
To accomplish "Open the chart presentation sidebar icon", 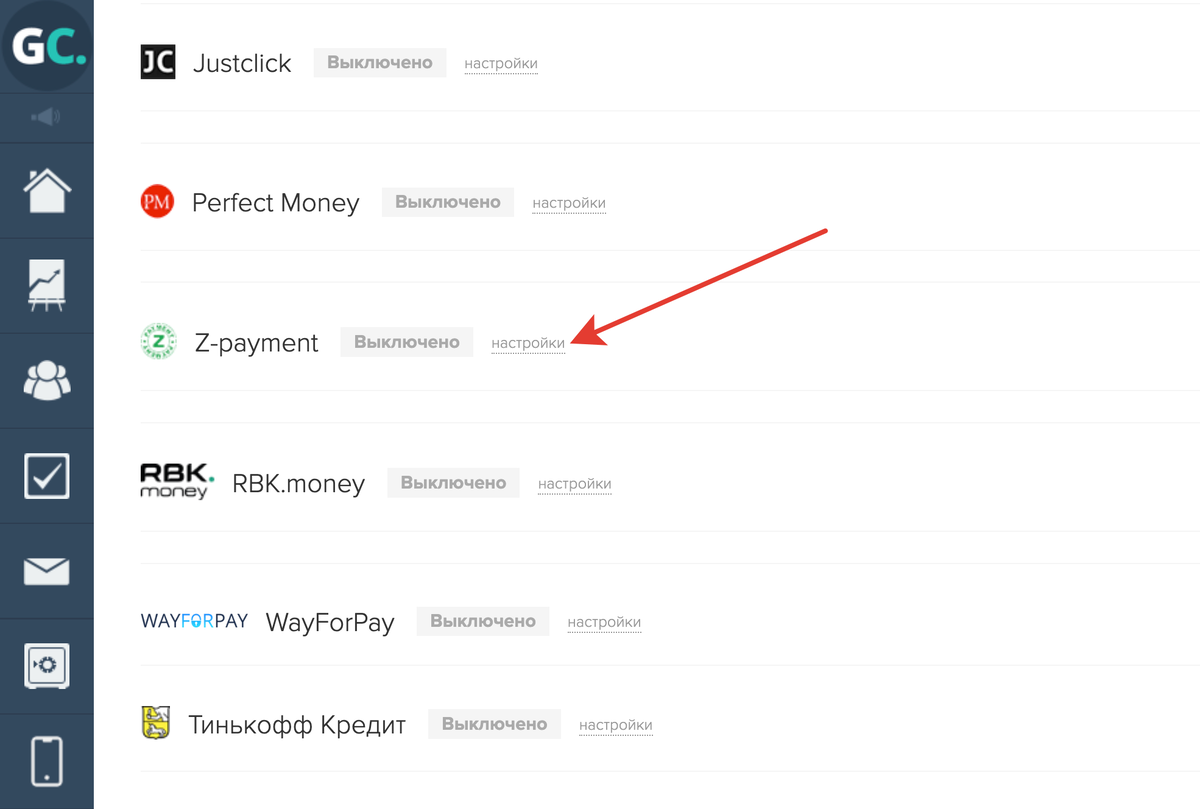I will (x=46, y=285).
